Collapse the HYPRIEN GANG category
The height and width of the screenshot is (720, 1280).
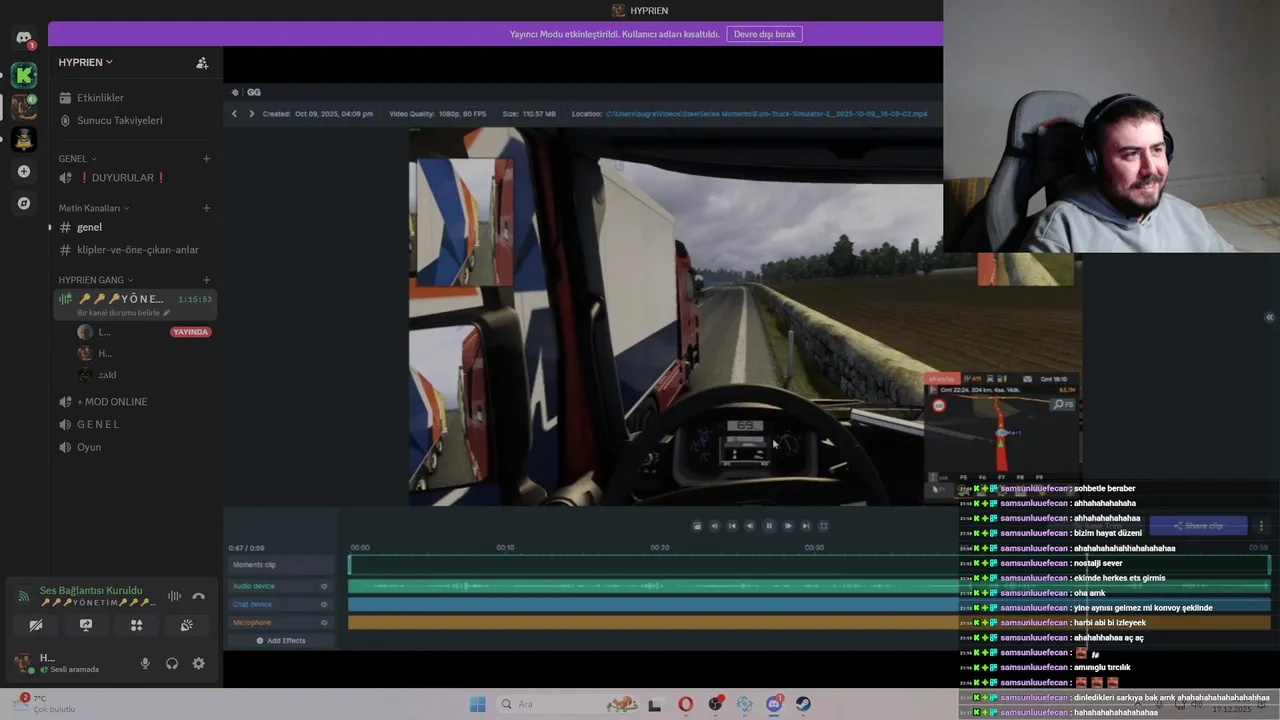[x=96, y=280]
